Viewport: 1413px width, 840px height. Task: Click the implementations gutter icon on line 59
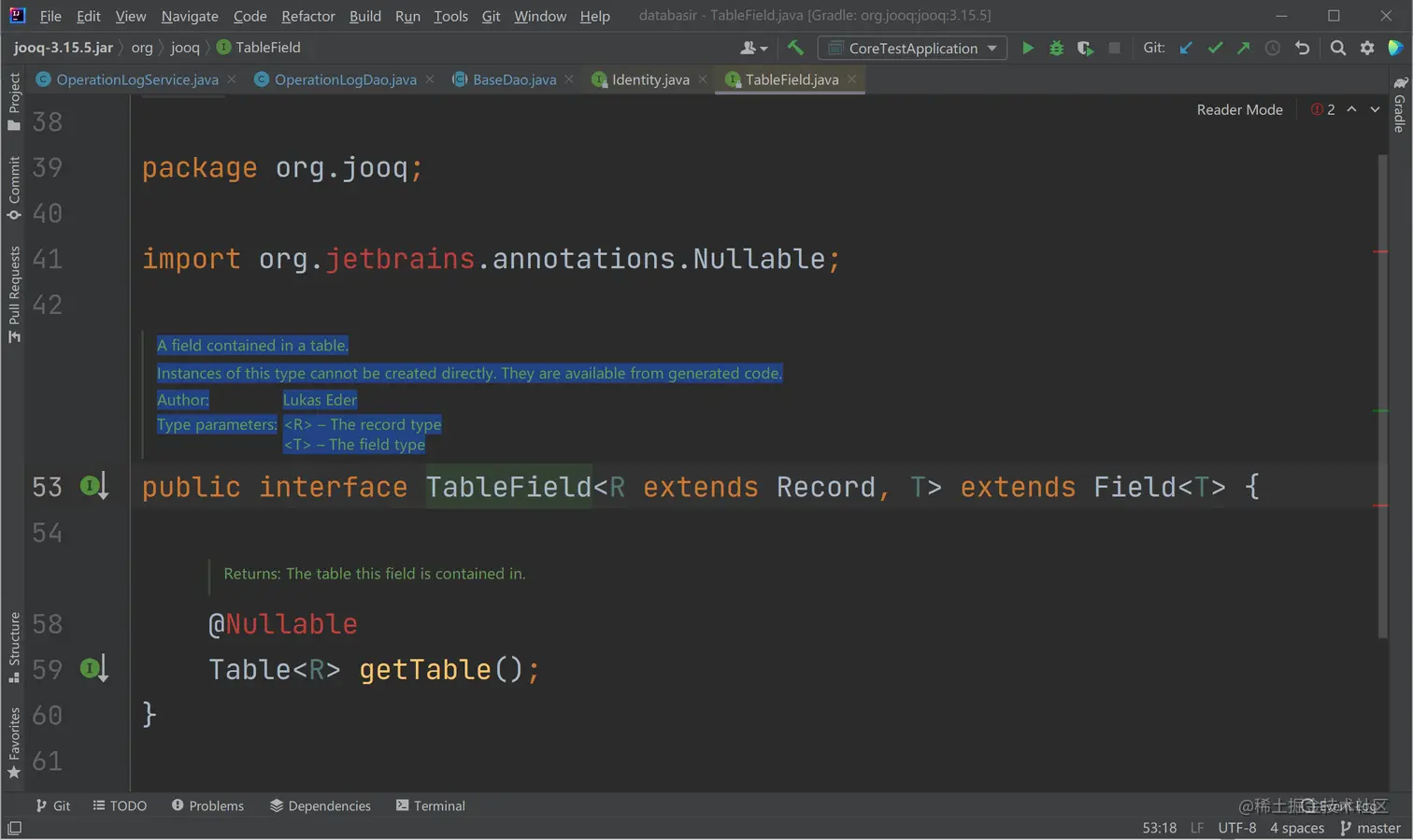pos(93,669)
